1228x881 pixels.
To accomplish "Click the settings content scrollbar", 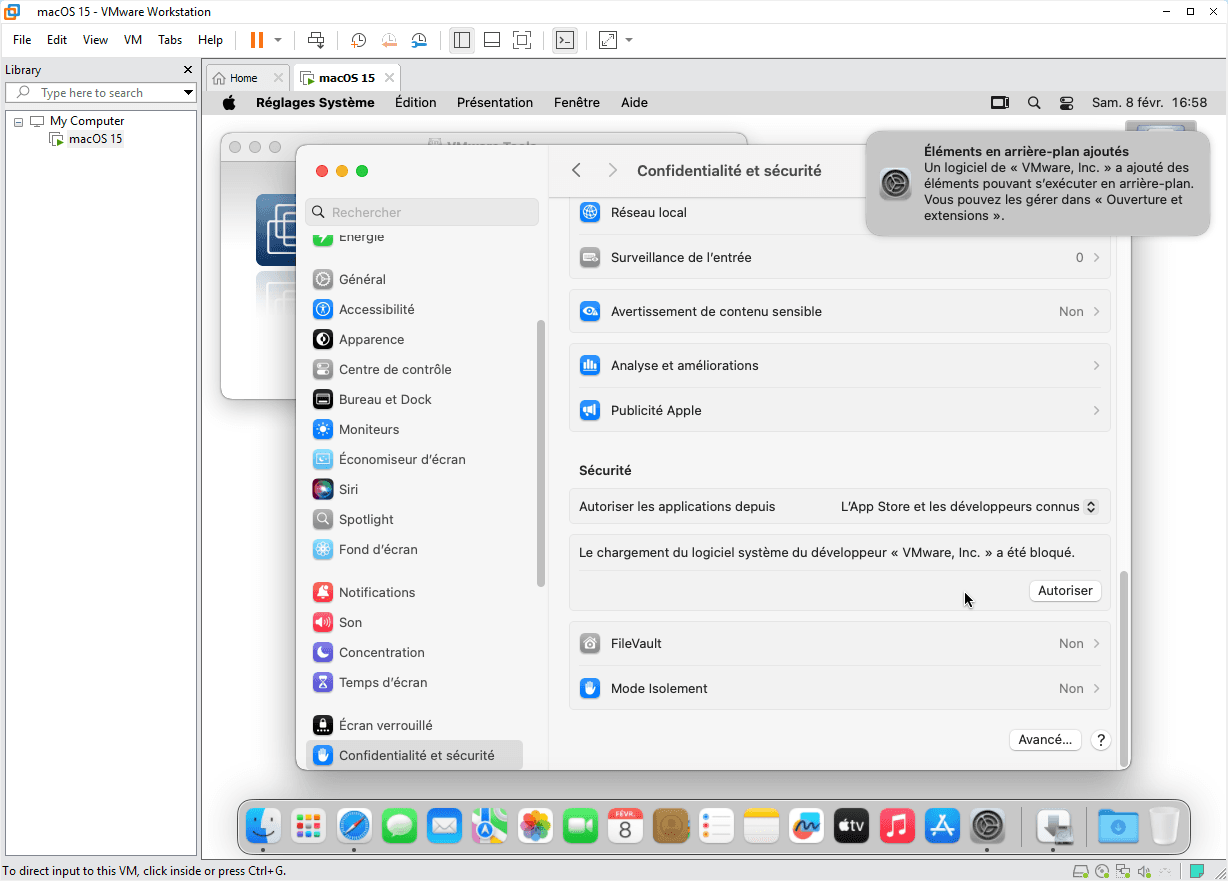I will 1122,667.
